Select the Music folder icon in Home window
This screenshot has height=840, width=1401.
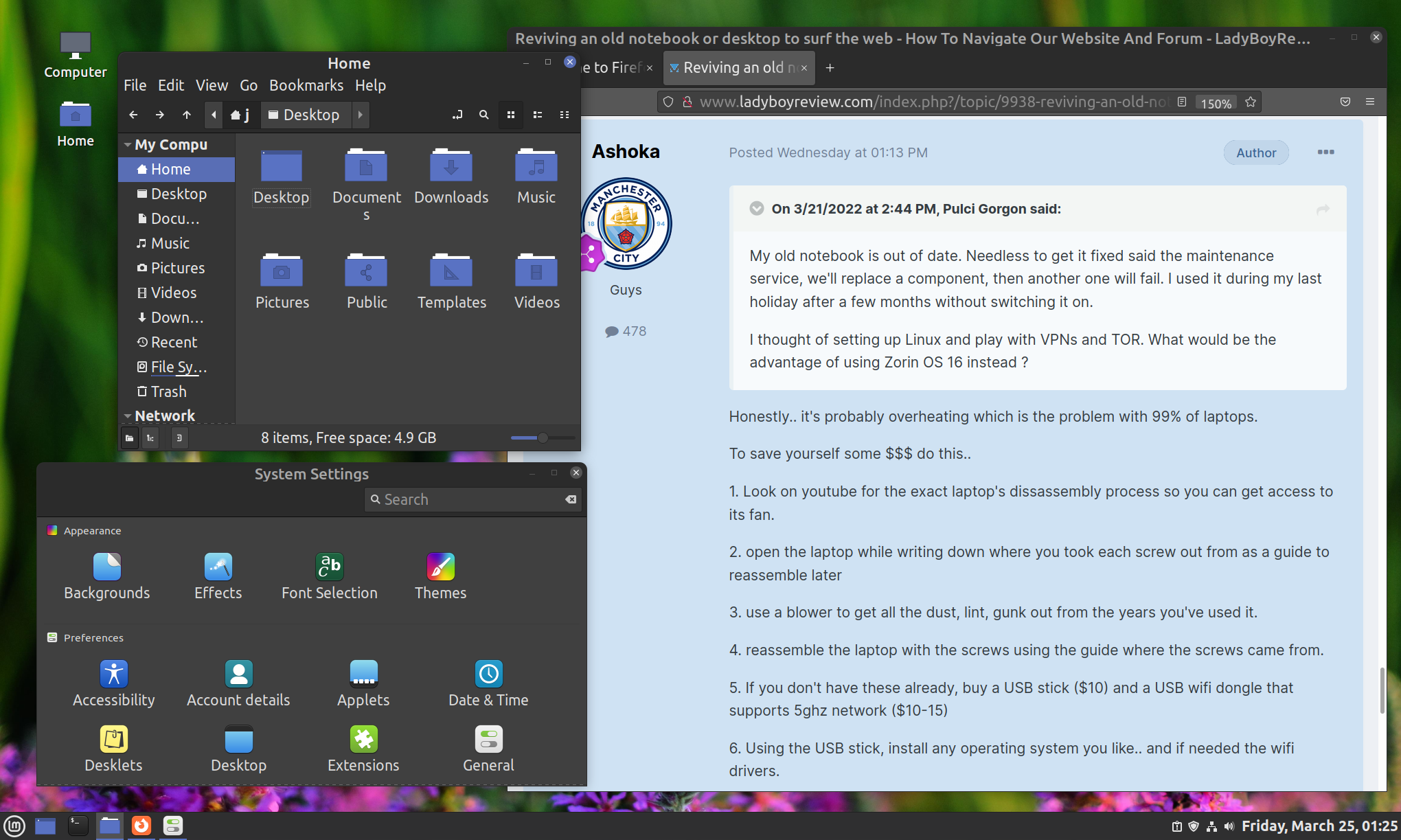[536, 177]
